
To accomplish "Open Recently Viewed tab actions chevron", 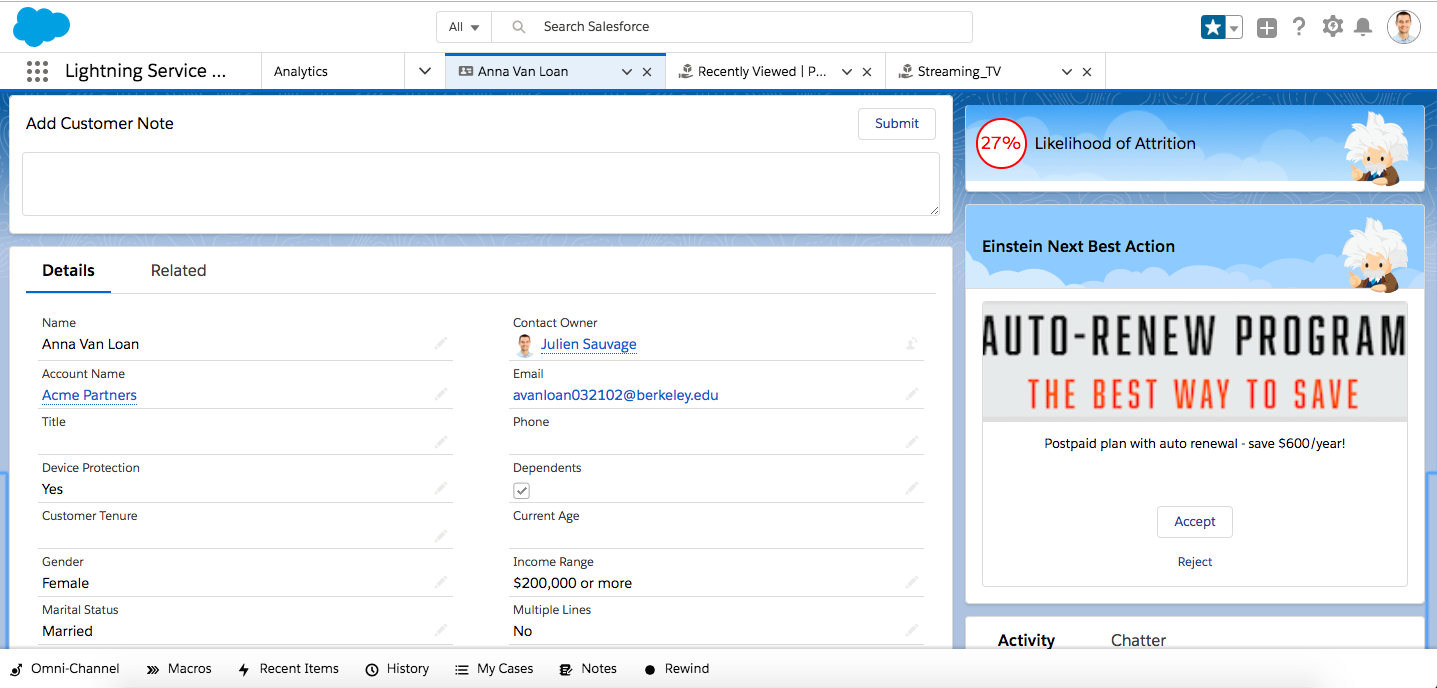I will tap(847, 72).
